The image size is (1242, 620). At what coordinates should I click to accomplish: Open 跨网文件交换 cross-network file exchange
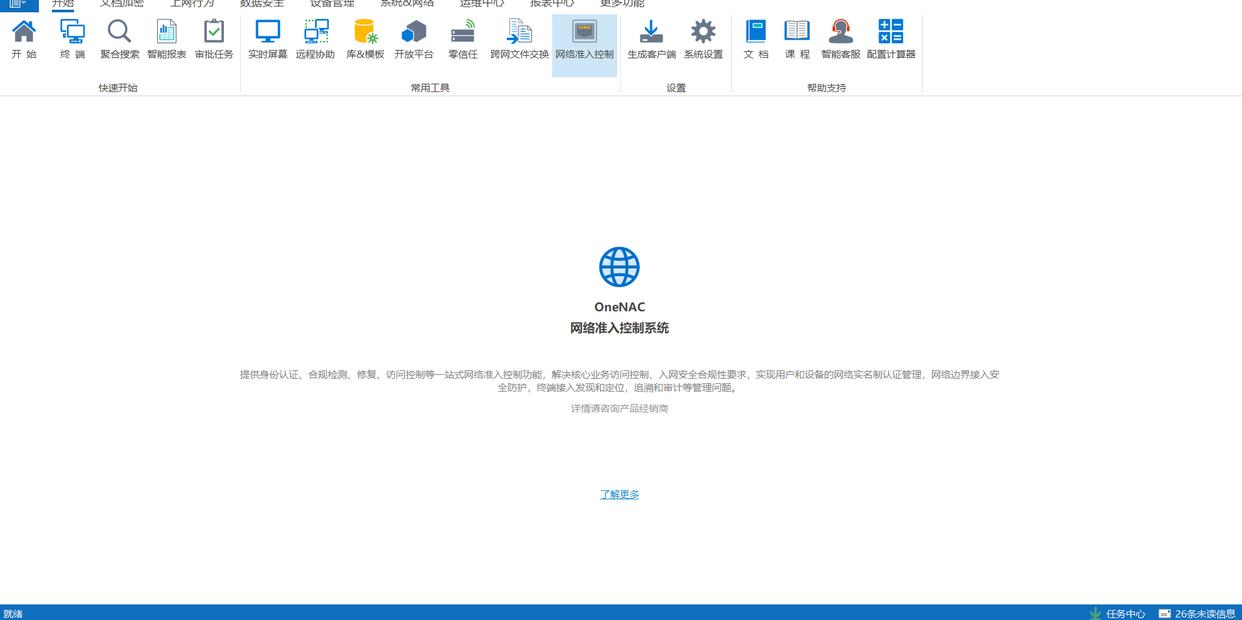coord(520,40)
